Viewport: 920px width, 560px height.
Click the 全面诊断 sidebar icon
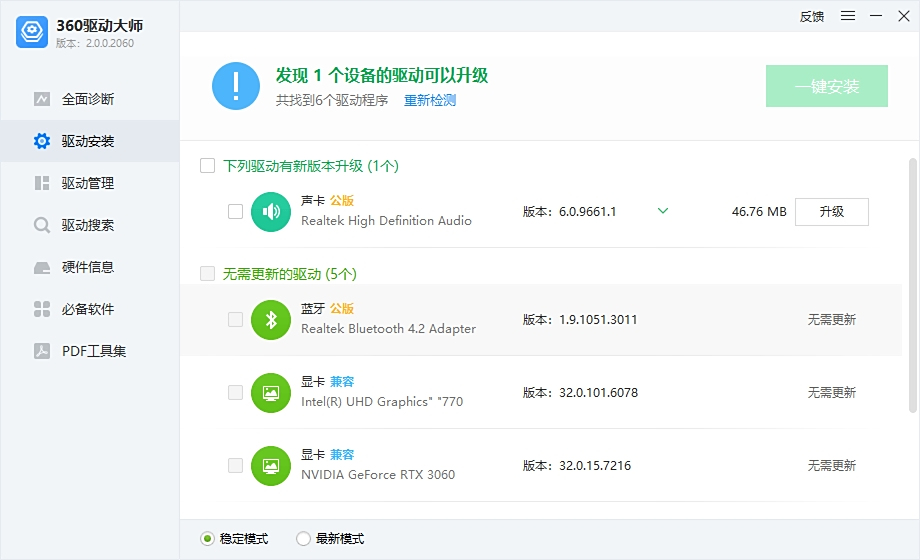pyautogui.click(x=42, y=99)
